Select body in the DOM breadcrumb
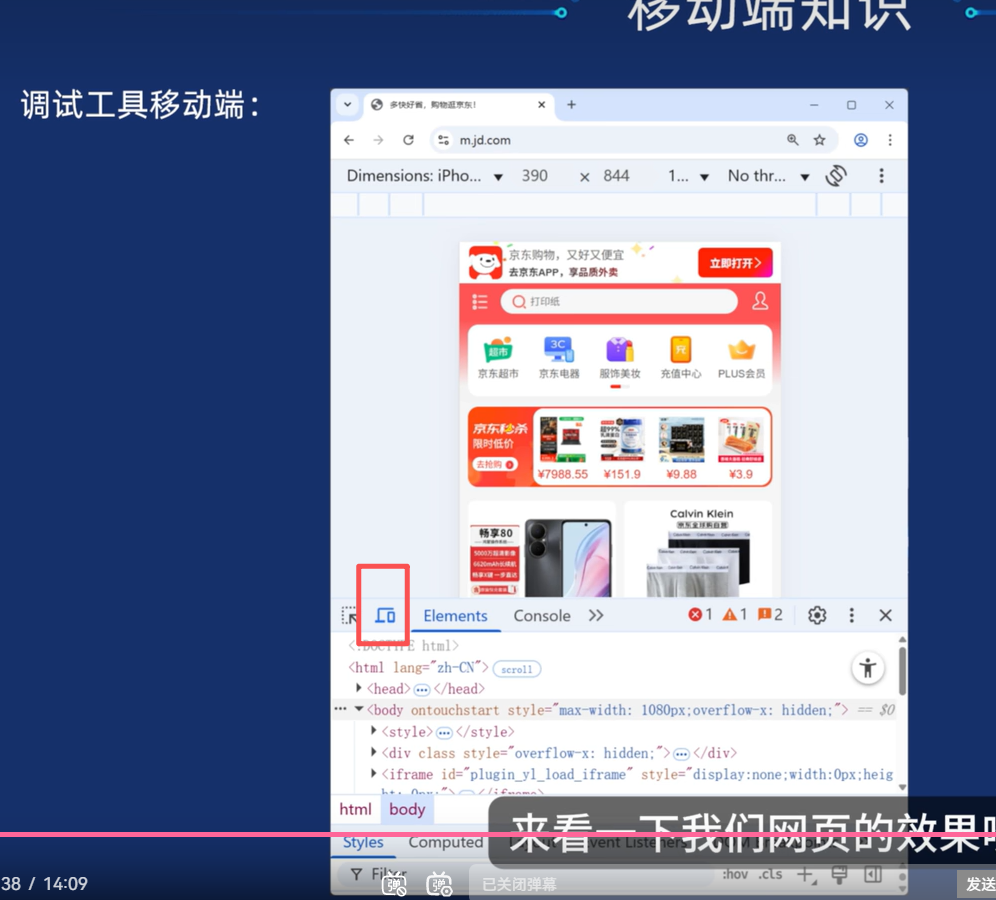The width and height of the screenshot is (996, 900). click(407, 809)
